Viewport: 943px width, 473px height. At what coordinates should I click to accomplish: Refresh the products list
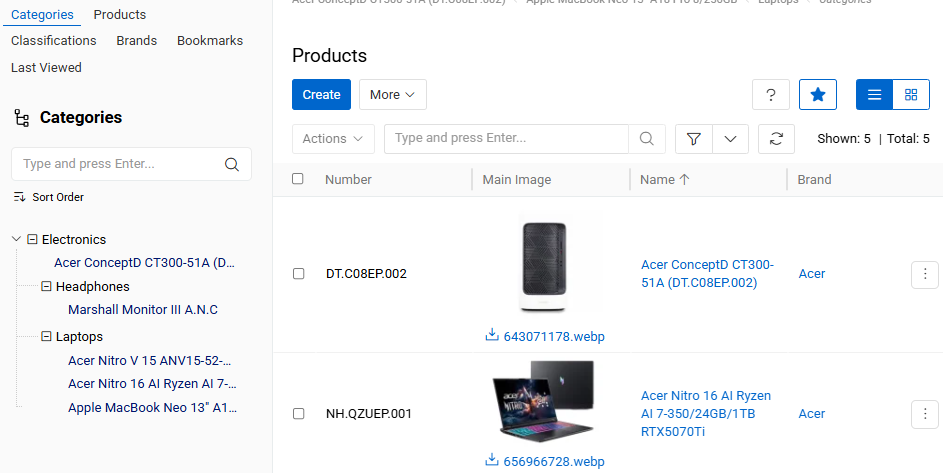click(776, 138)
